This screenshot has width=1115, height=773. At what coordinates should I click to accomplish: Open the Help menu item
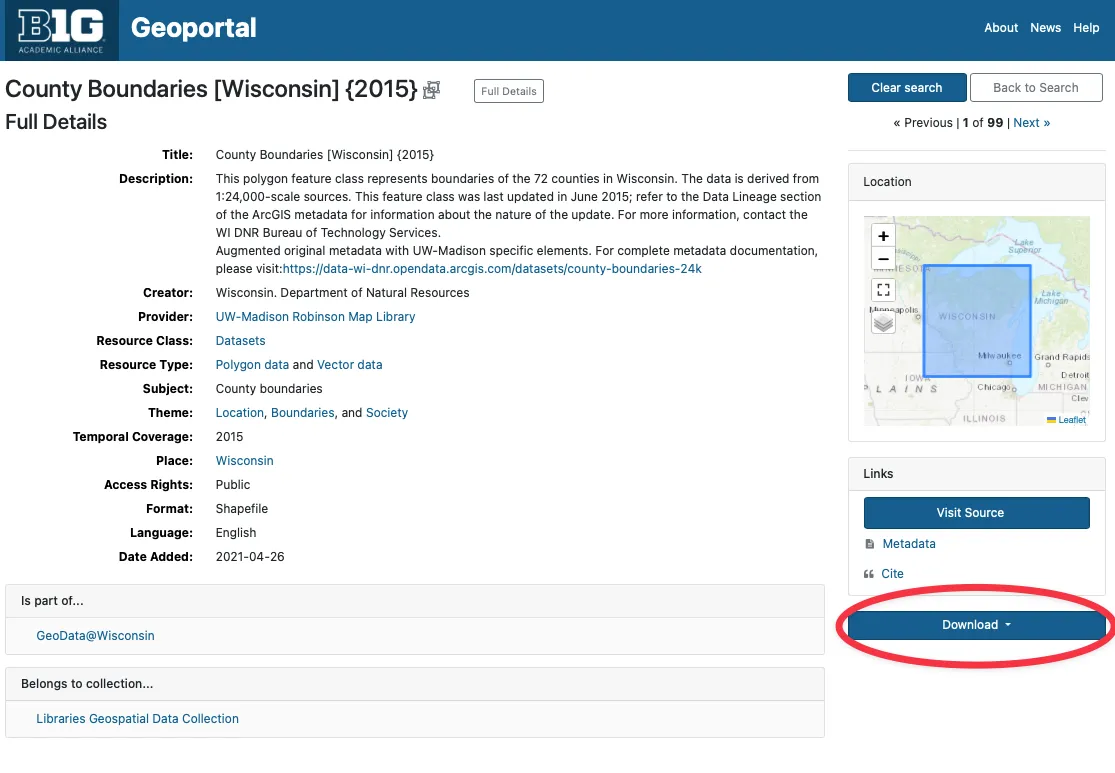pyautogui.click(x=1086, y=28)
